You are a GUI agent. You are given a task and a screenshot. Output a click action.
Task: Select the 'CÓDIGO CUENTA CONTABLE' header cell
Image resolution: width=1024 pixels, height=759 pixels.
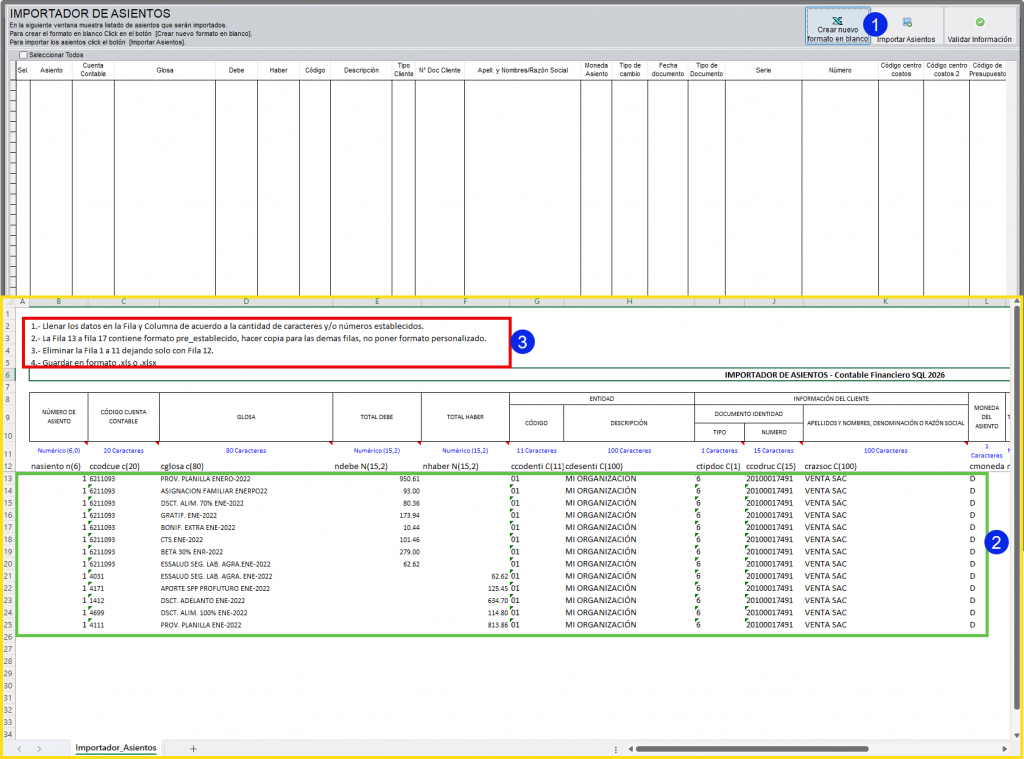pos(123,417)
